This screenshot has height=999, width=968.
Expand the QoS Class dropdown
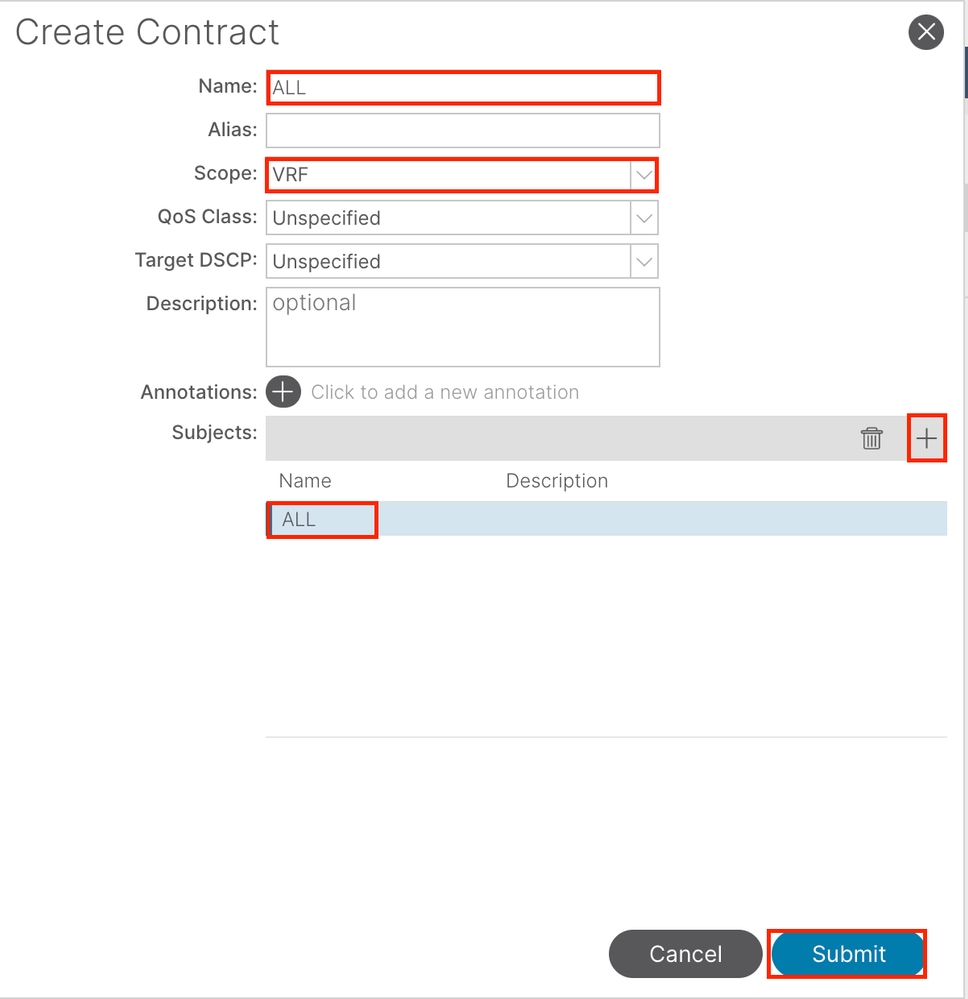[643, 218]
